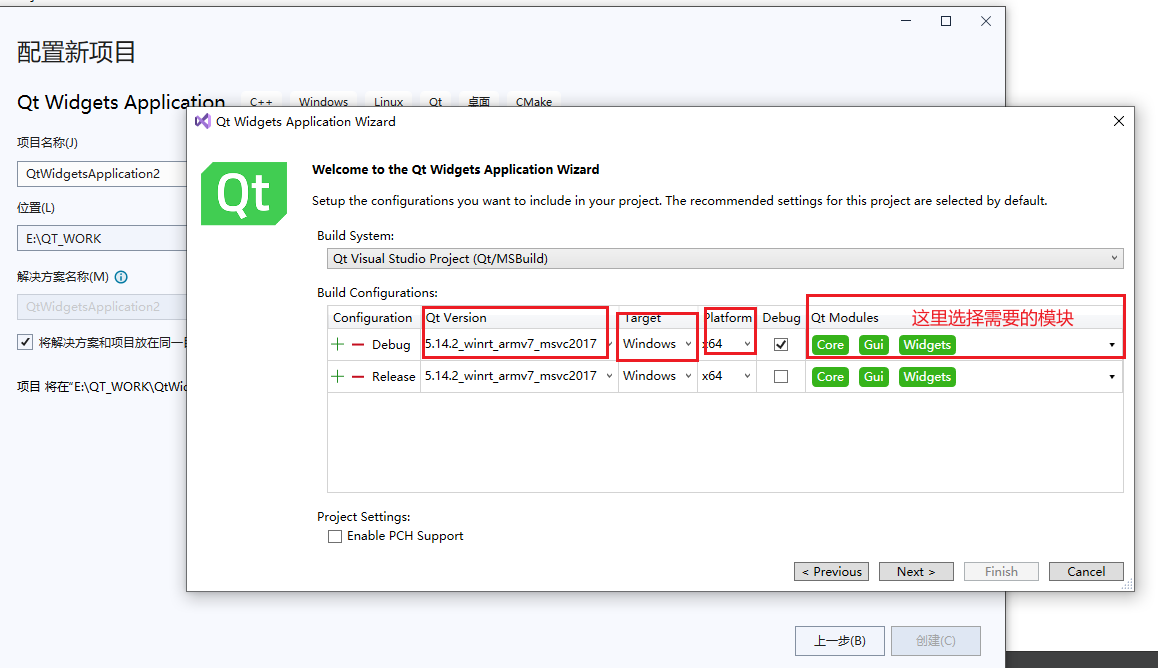
Task: Expand the Qt Modules list in the Release row
Action: coord(1111,377)
